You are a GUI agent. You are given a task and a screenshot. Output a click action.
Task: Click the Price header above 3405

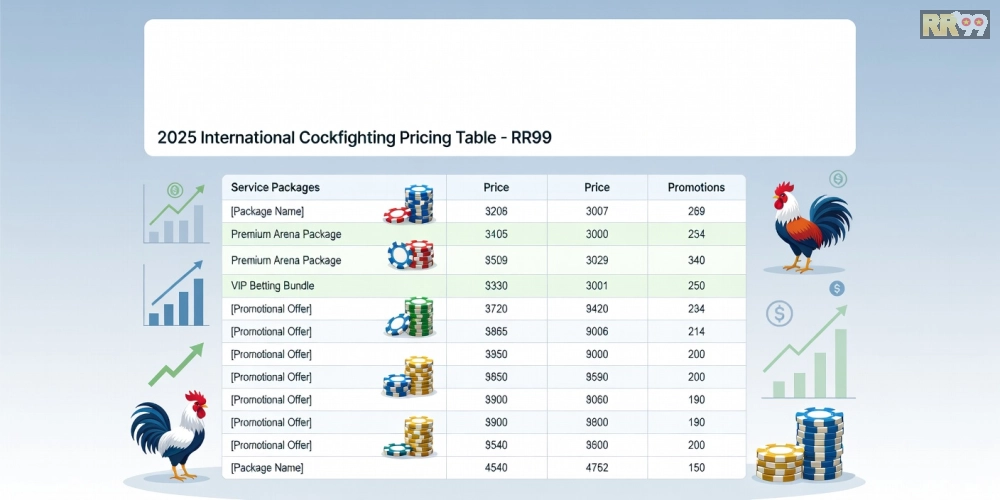(x=496, y=188)
